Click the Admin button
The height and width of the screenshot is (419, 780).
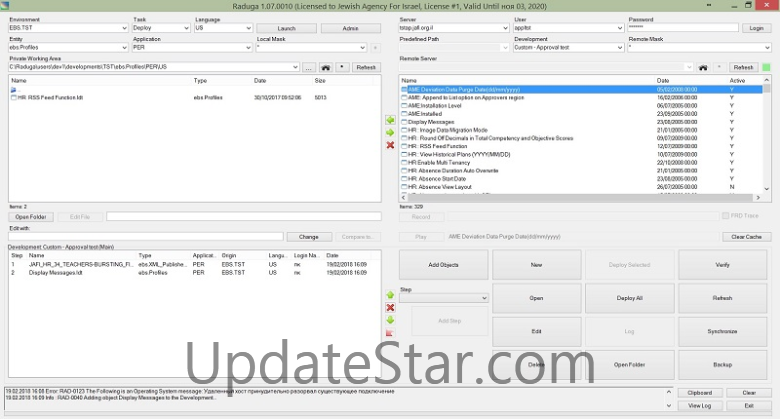coord(351,28)
